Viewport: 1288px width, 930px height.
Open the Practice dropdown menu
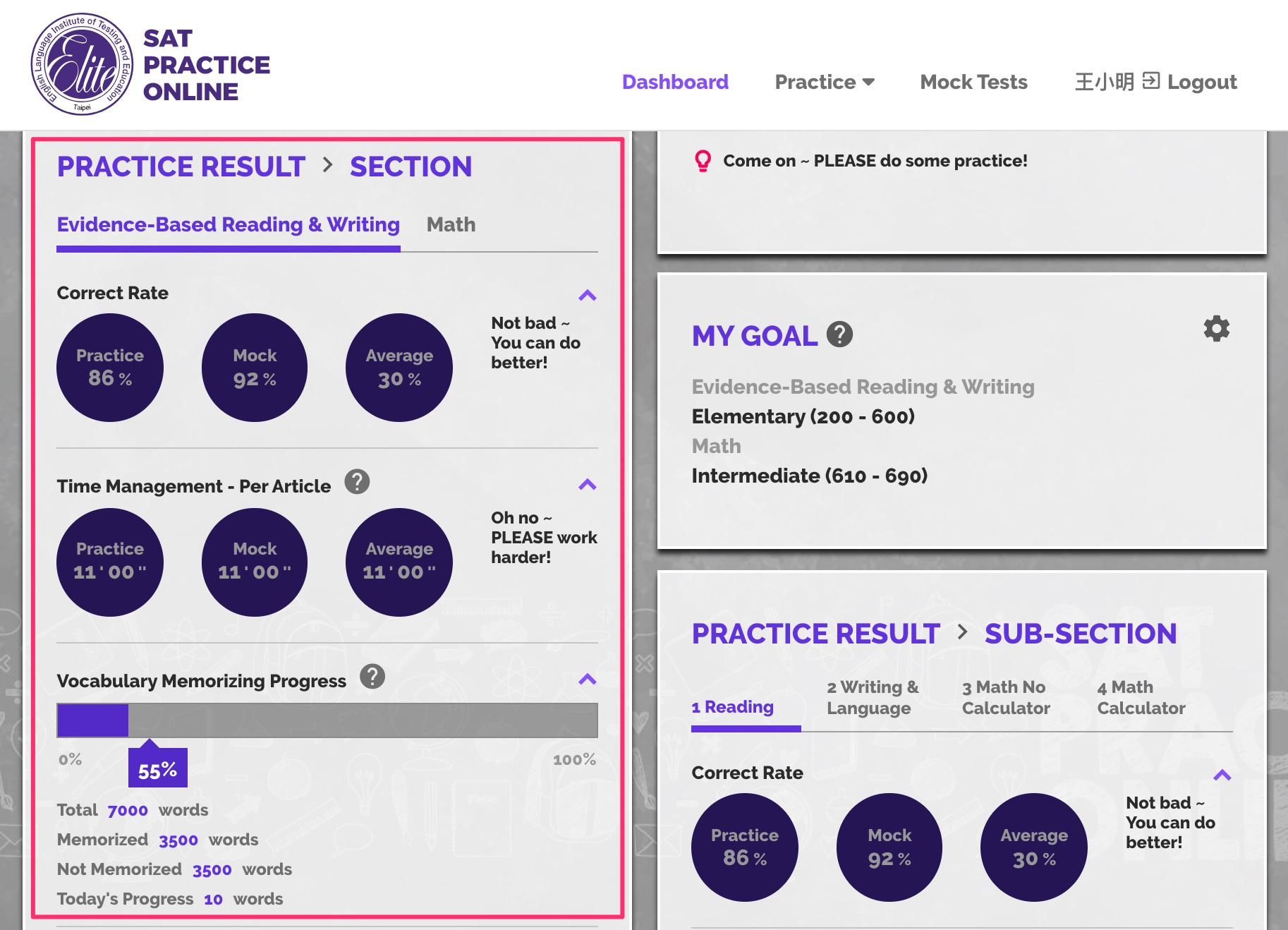pyautogui.click(x=824, y=82)
